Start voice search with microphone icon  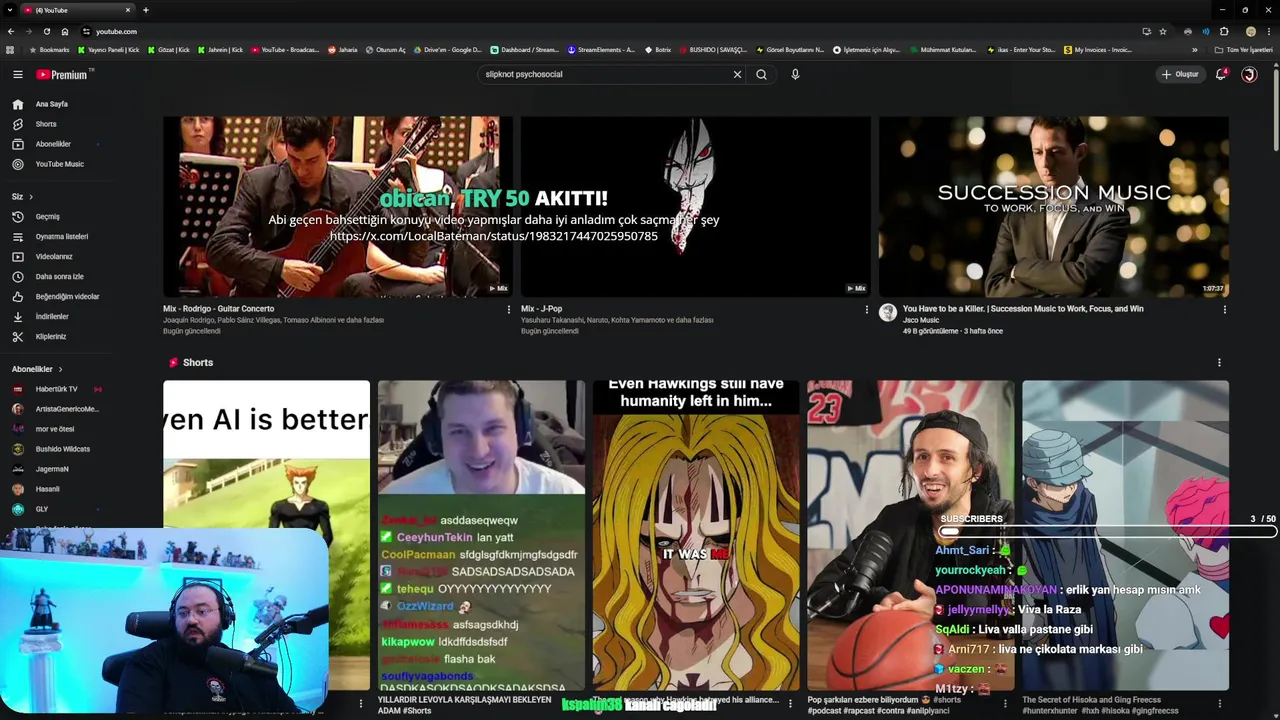(795, 74)
